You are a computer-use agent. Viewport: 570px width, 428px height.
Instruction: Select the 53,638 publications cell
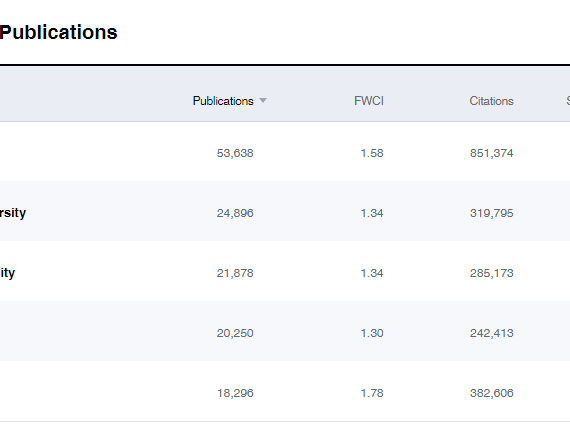(235, 153)
